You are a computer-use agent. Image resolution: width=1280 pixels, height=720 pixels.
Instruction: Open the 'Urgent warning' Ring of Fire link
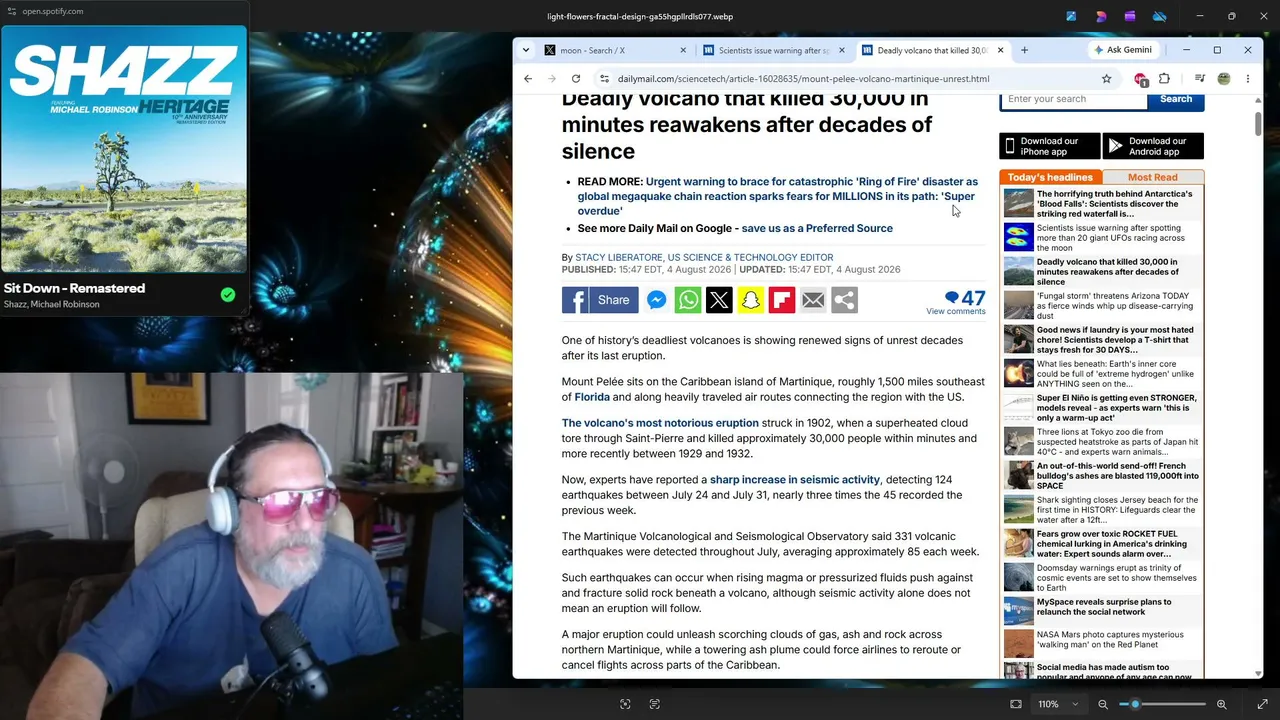[776, 196]
